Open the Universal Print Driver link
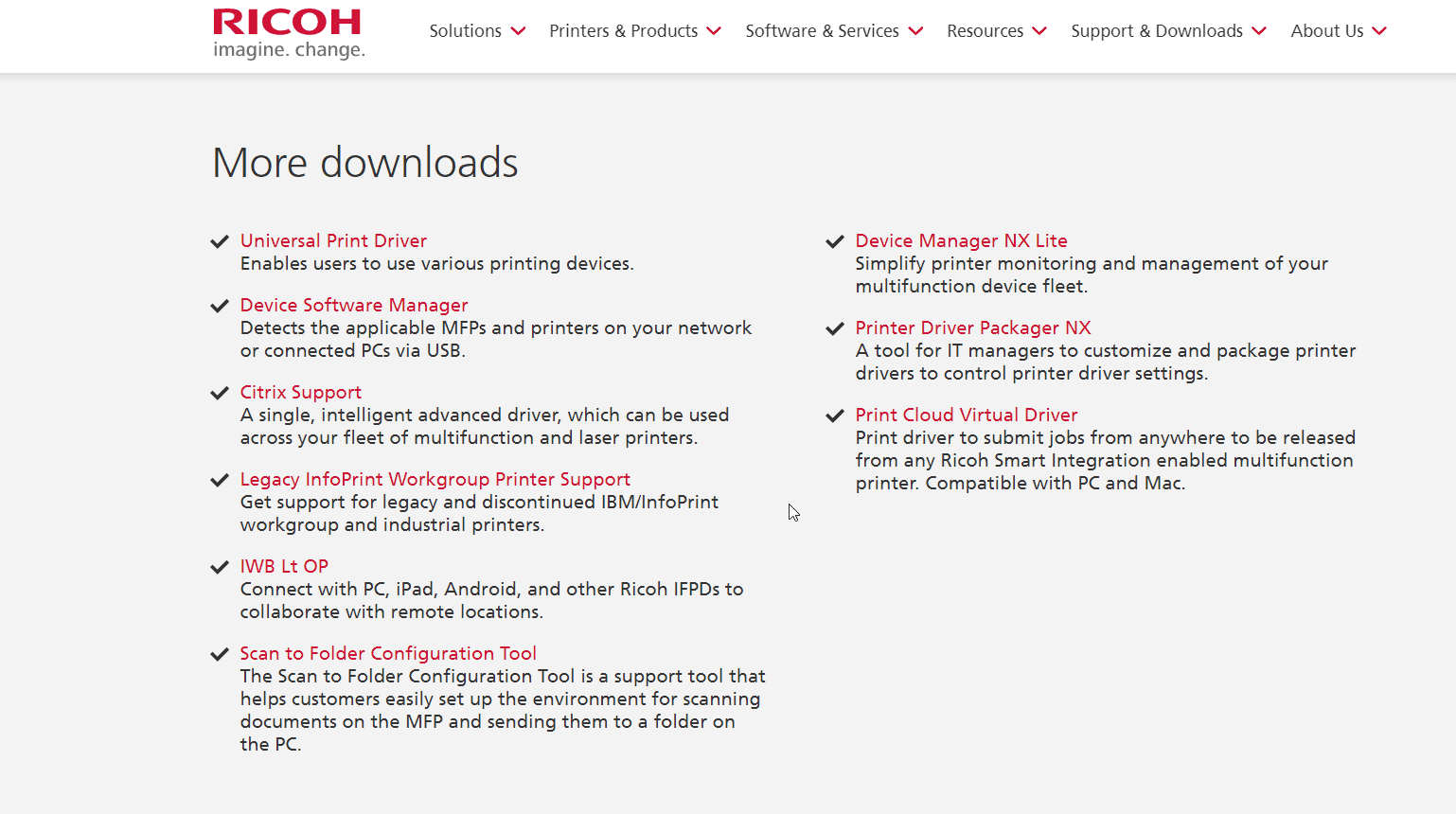Image resolution: width=1456 pixels, height=814 pixels. pos(333,240)
